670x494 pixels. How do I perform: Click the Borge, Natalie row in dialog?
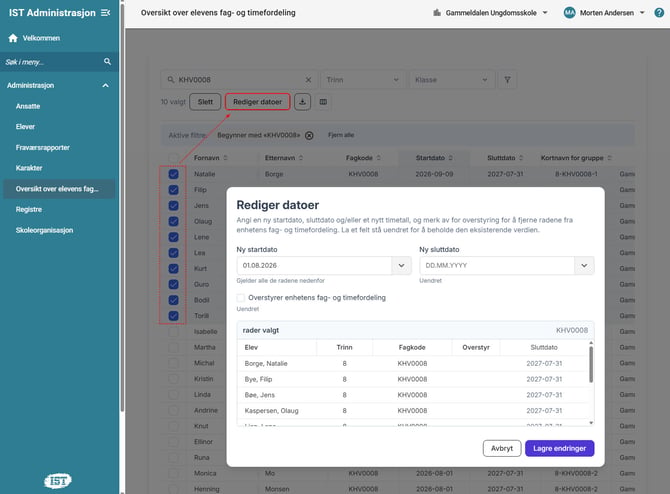(x=413, y=363)
